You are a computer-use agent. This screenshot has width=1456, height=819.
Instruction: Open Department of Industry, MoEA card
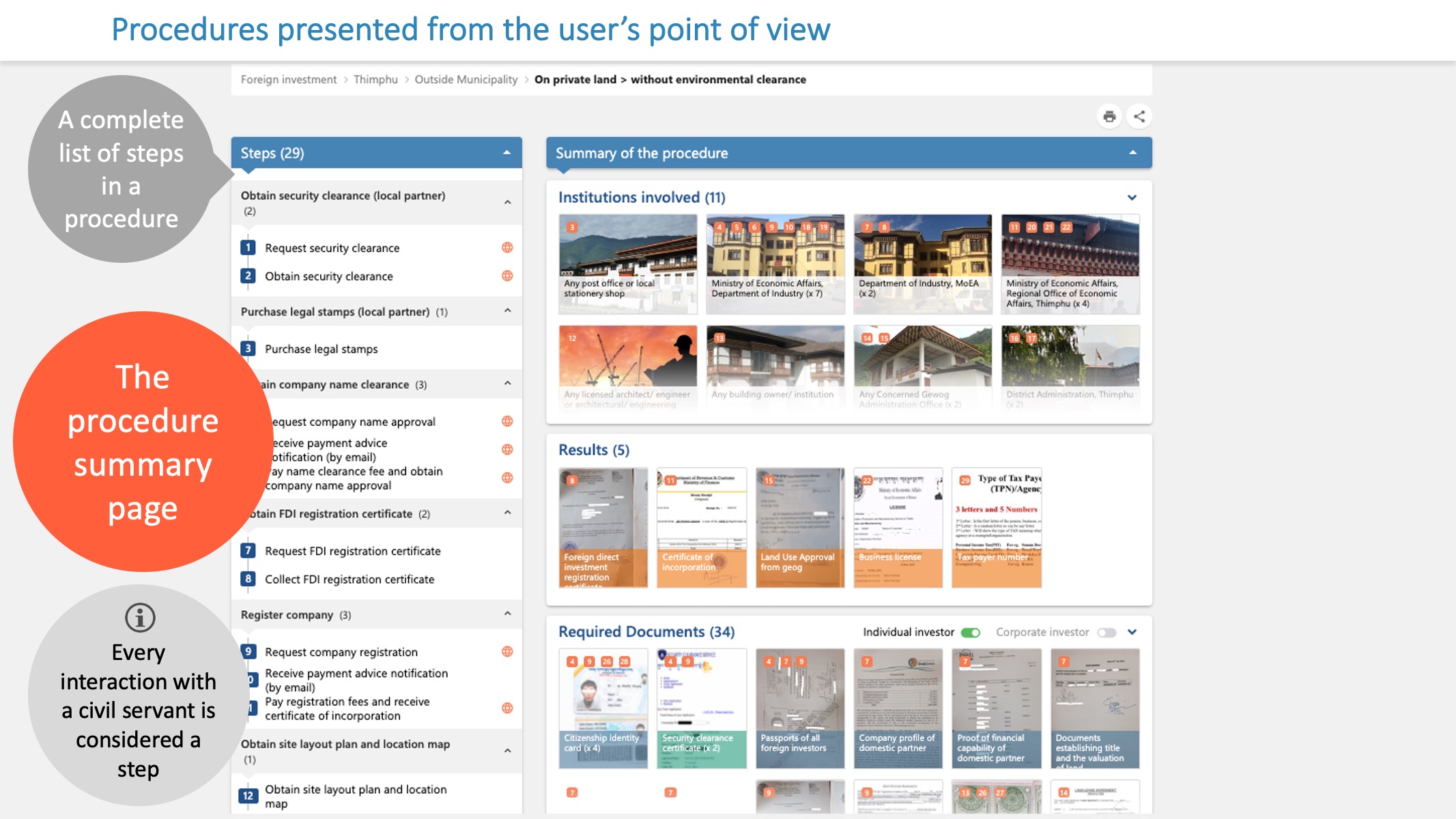[x=923, y=264]
